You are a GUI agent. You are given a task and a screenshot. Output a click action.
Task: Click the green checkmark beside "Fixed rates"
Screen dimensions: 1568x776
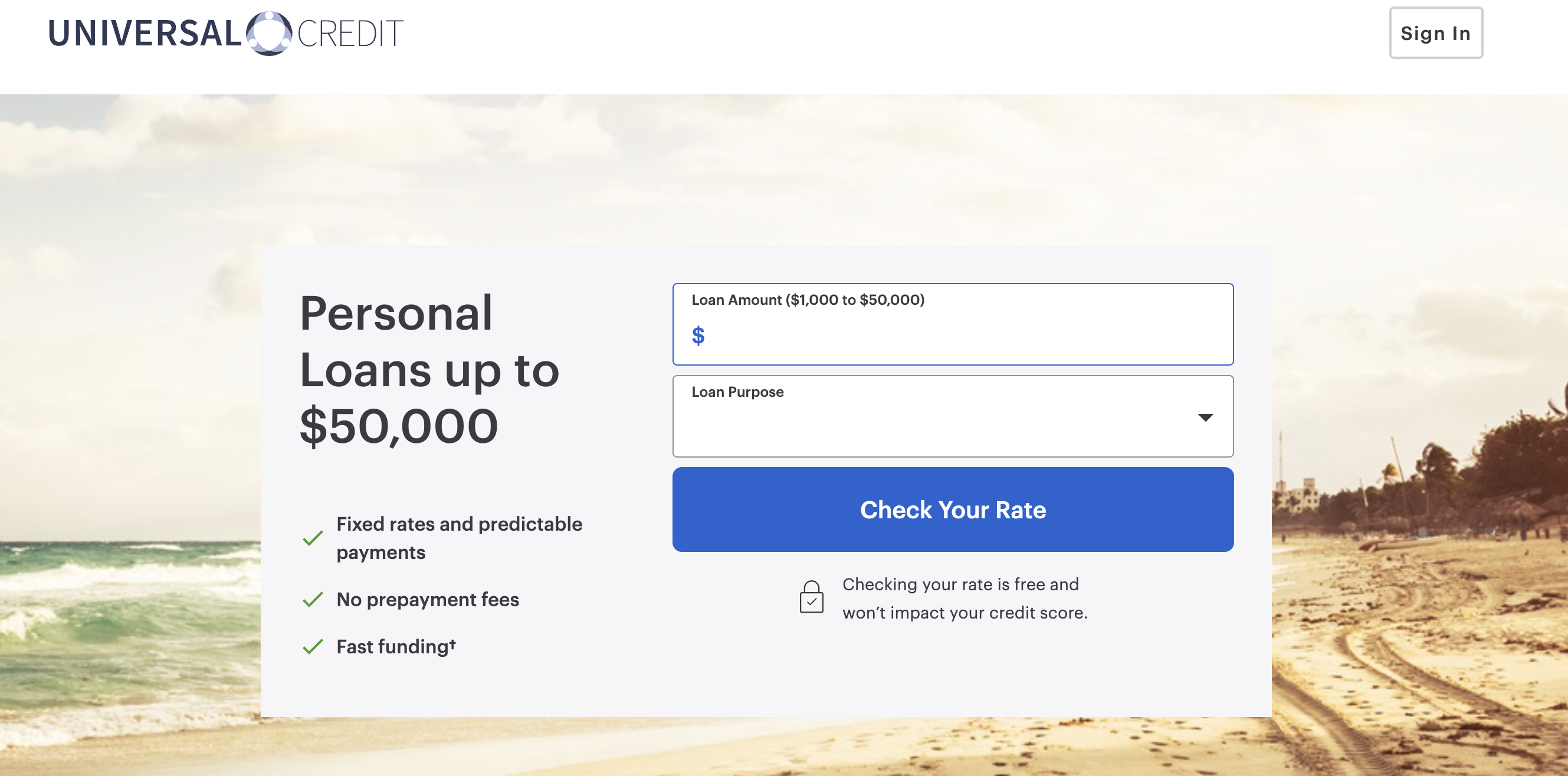coord(312,538)
